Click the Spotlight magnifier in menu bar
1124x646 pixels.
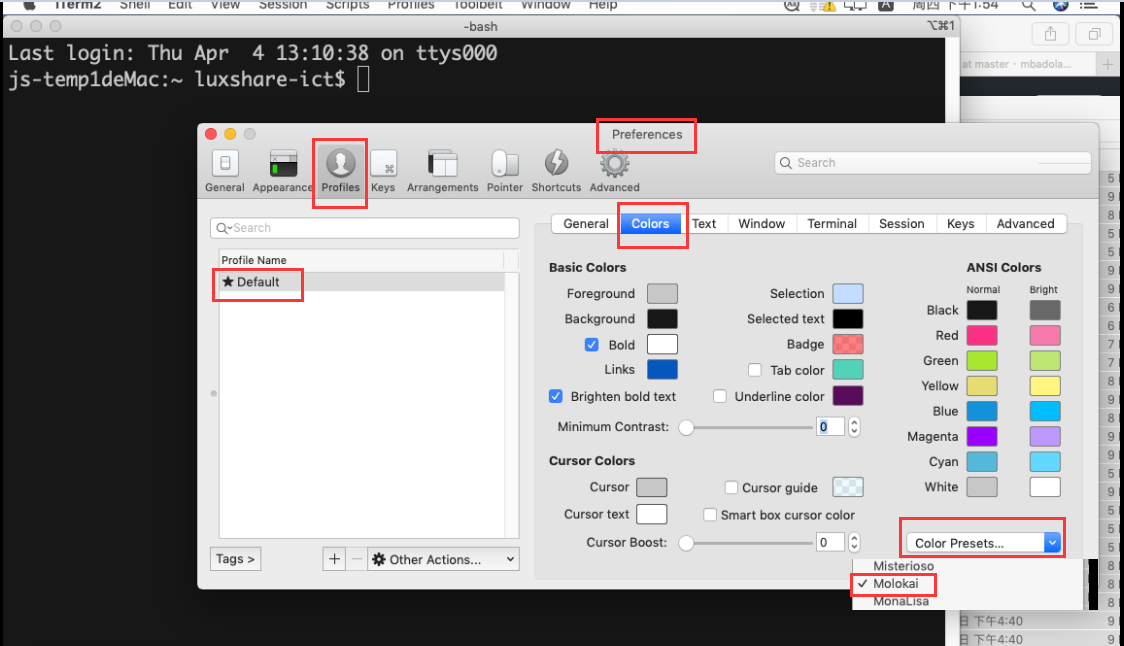1029,5
